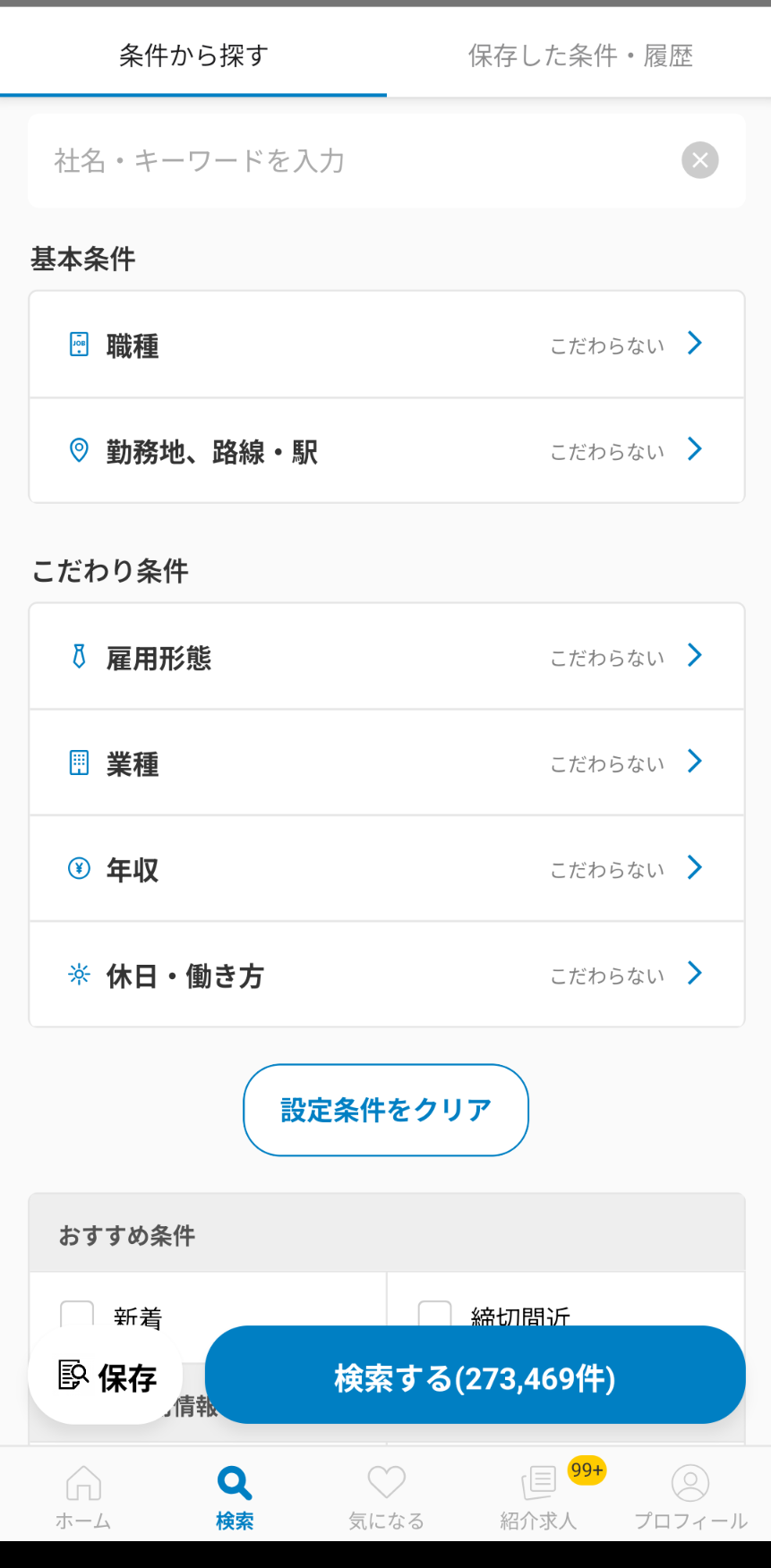
Task: Tap the 検索 magnifier icon
Action: [235, 1483]
